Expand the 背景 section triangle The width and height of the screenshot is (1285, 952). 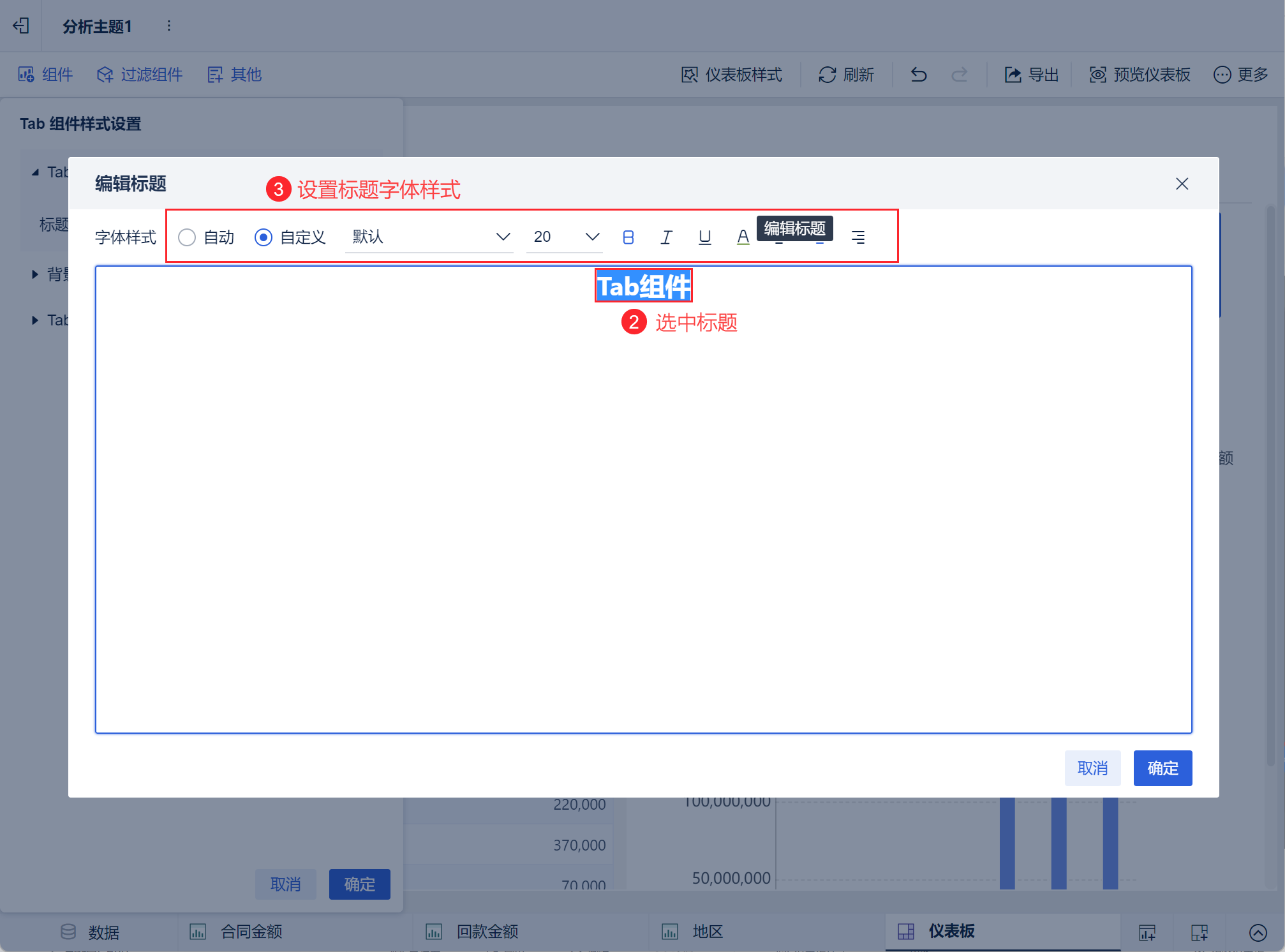point(35,274)
